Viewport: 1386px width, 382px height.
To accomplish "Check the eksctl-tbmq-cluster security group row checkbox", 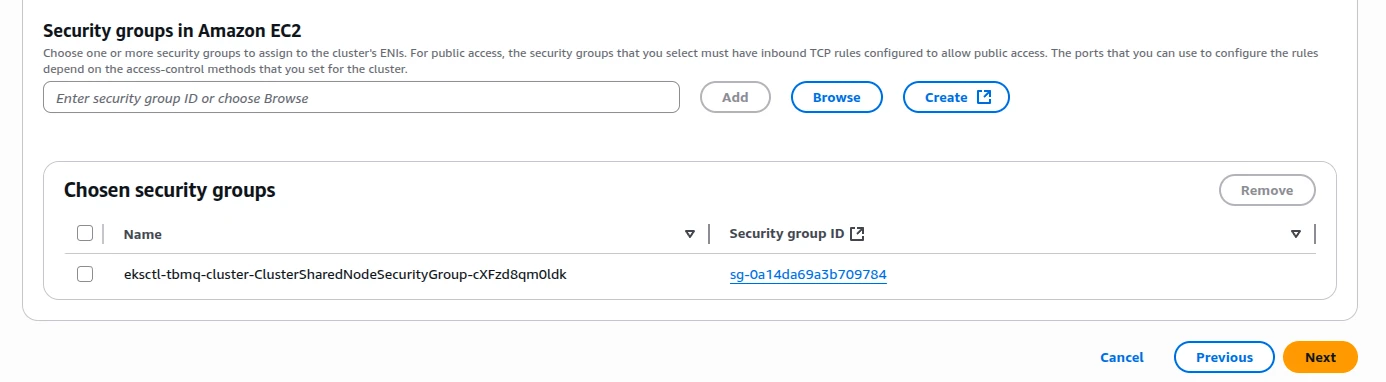I will [85, 274].
